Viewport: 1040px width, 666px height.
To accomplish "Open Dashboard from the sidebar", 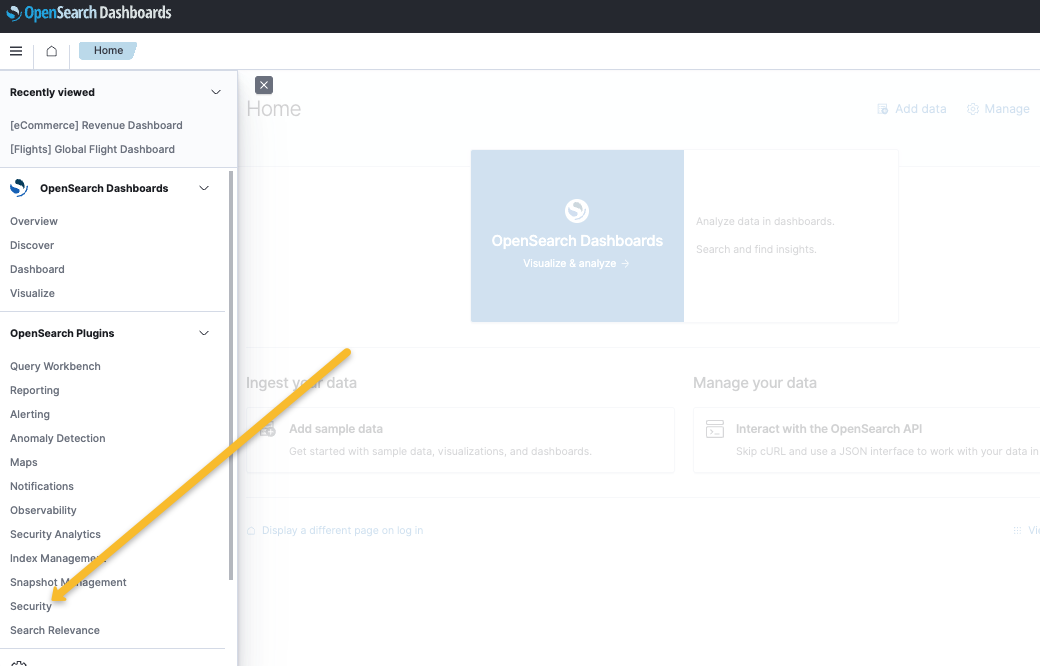I will click(x=37, y=269).
